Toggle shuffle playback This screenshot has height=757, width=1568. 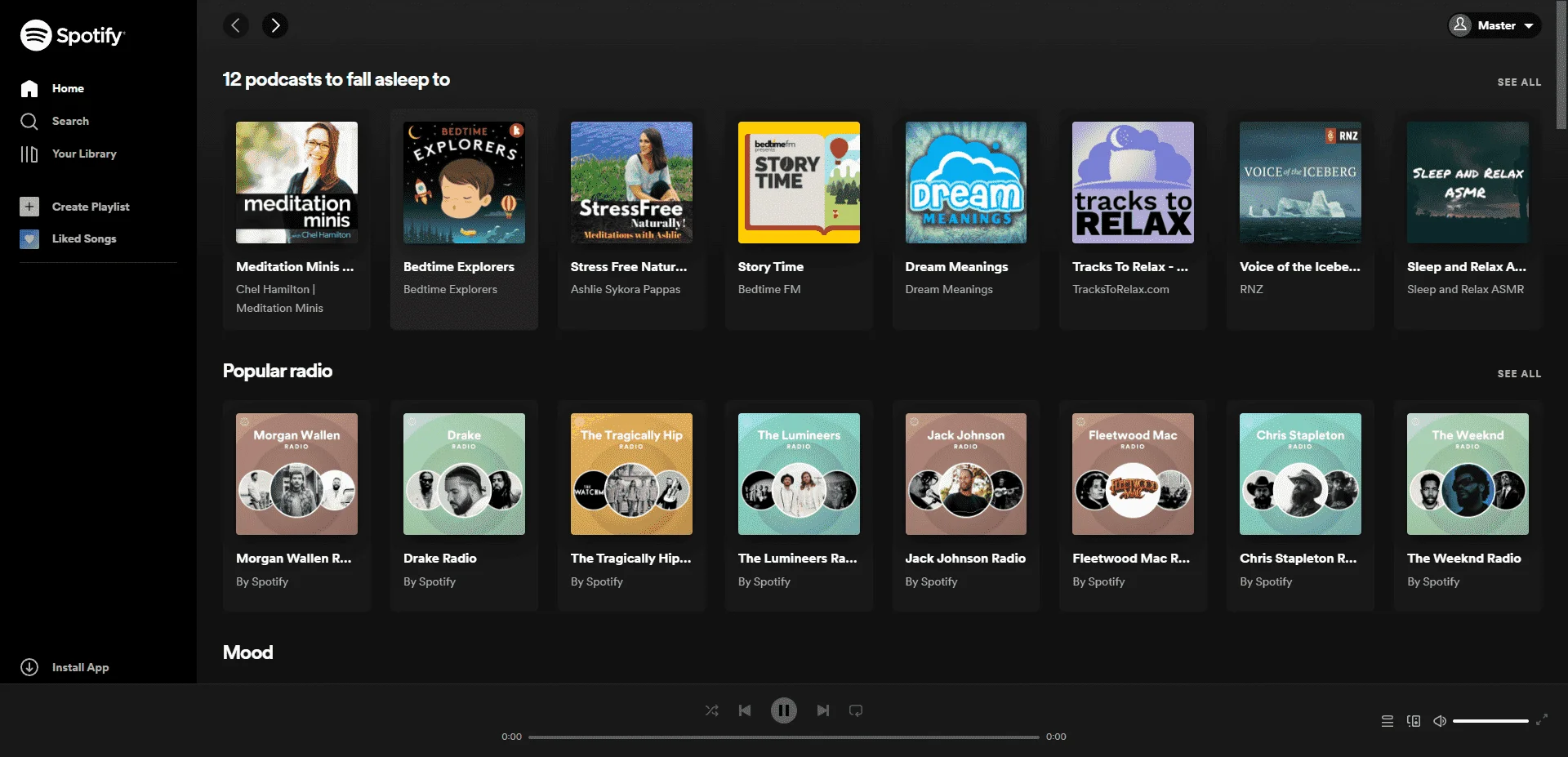(x=711, y=710)
